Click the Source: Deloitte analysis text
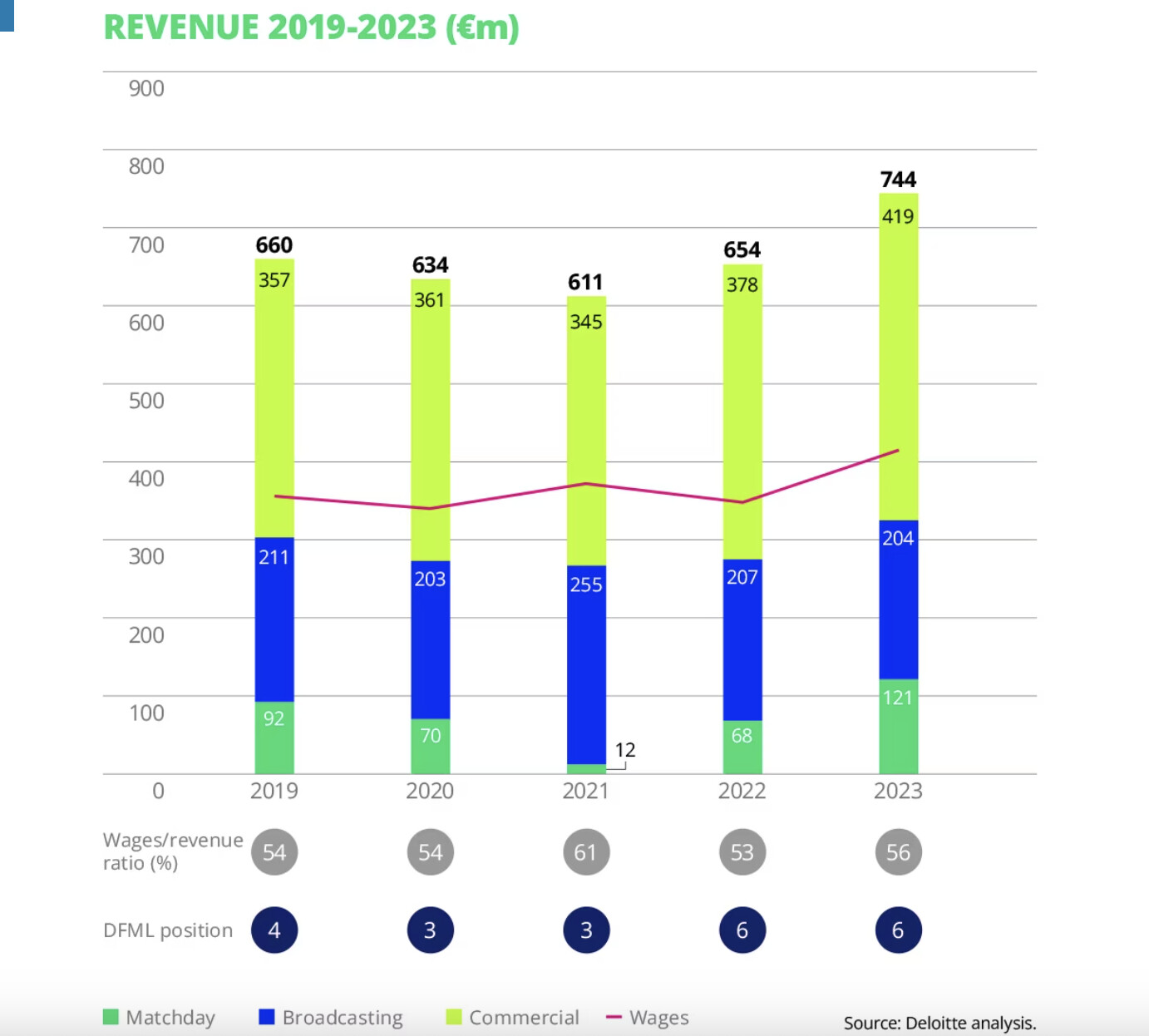 (x=939, y=1023)
